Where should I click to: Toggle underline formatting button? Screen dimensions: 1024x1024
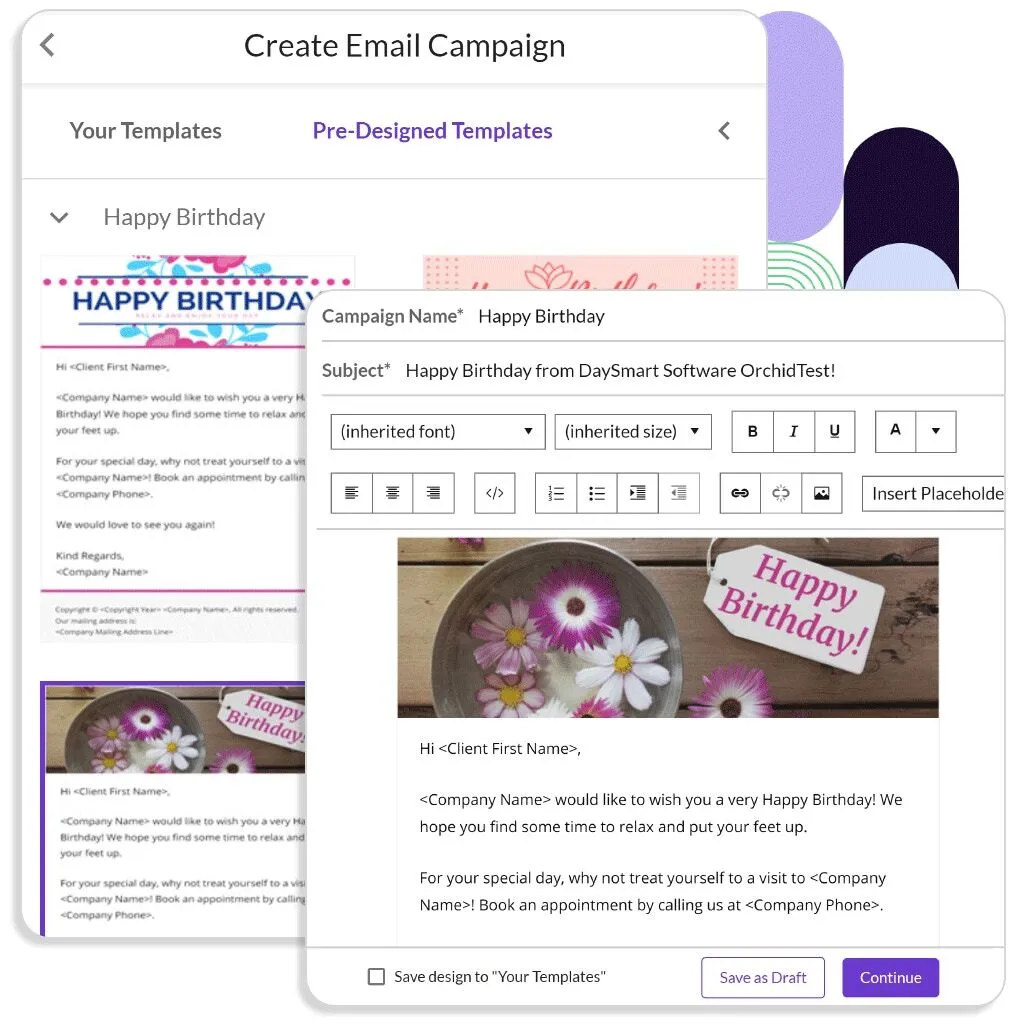tap(835, 432)
